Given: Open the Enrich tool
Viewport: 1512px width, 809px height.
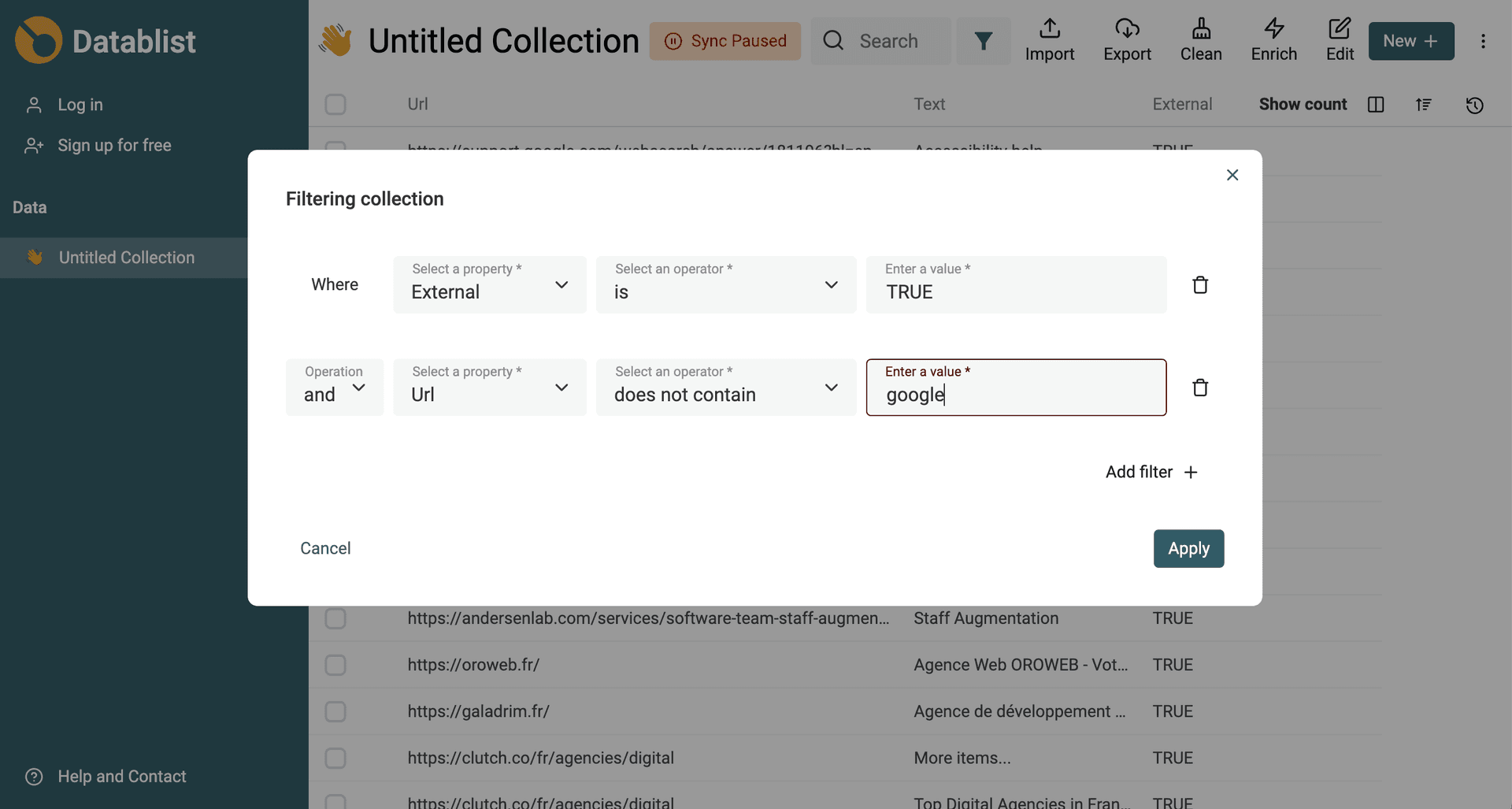Looking at the screenshot, I should coord(1273,41).
